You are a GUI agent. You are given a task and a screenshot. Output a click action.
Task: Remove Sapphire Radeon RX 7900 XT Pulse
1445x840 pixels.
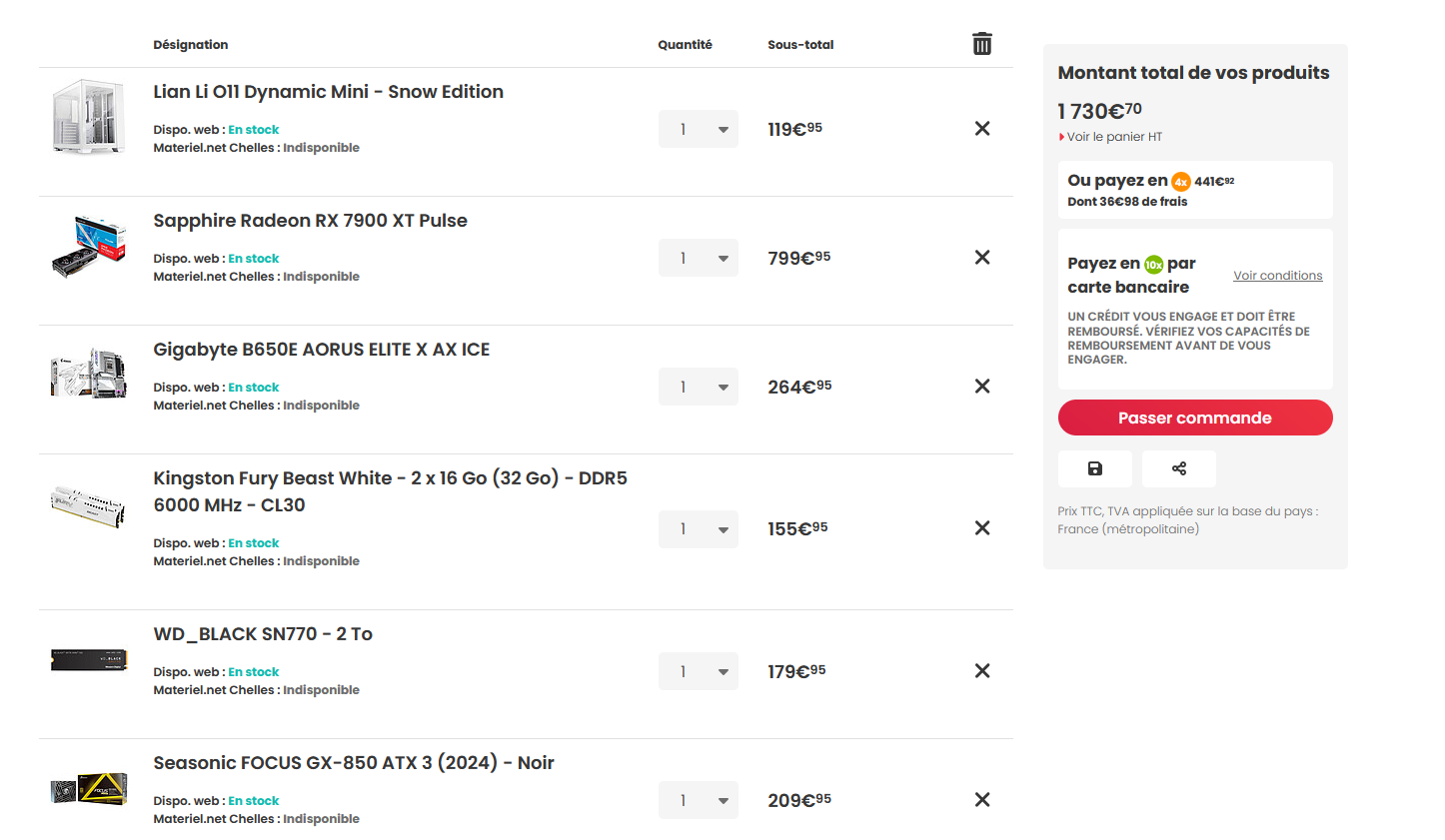982,258
